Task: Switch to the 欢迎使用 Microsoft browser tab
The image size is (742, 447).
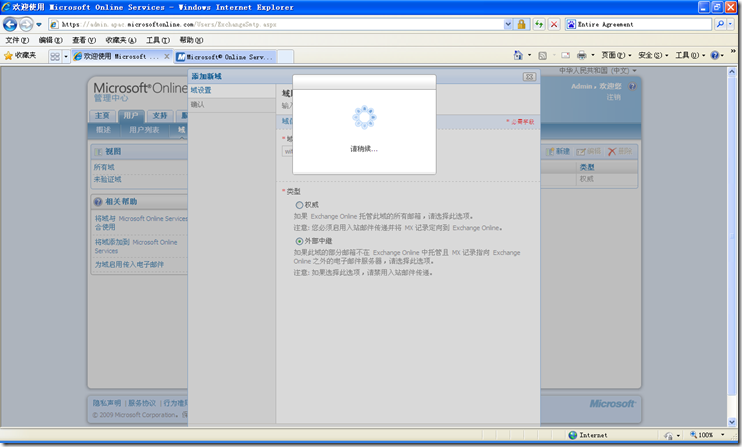Action: point(116,56)
